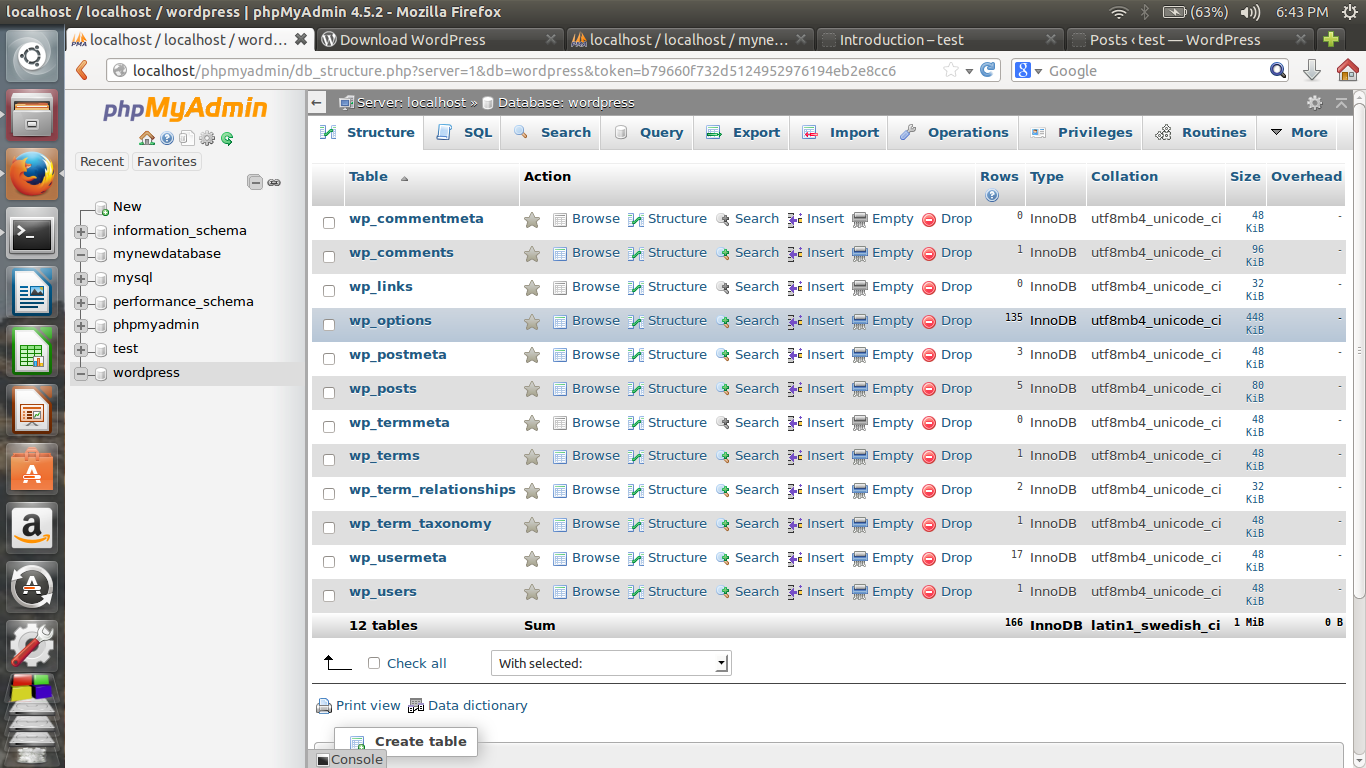Empty the wp_comments table
The height and width of the screenshot is (768, 1366).
(x=883, y=253)
